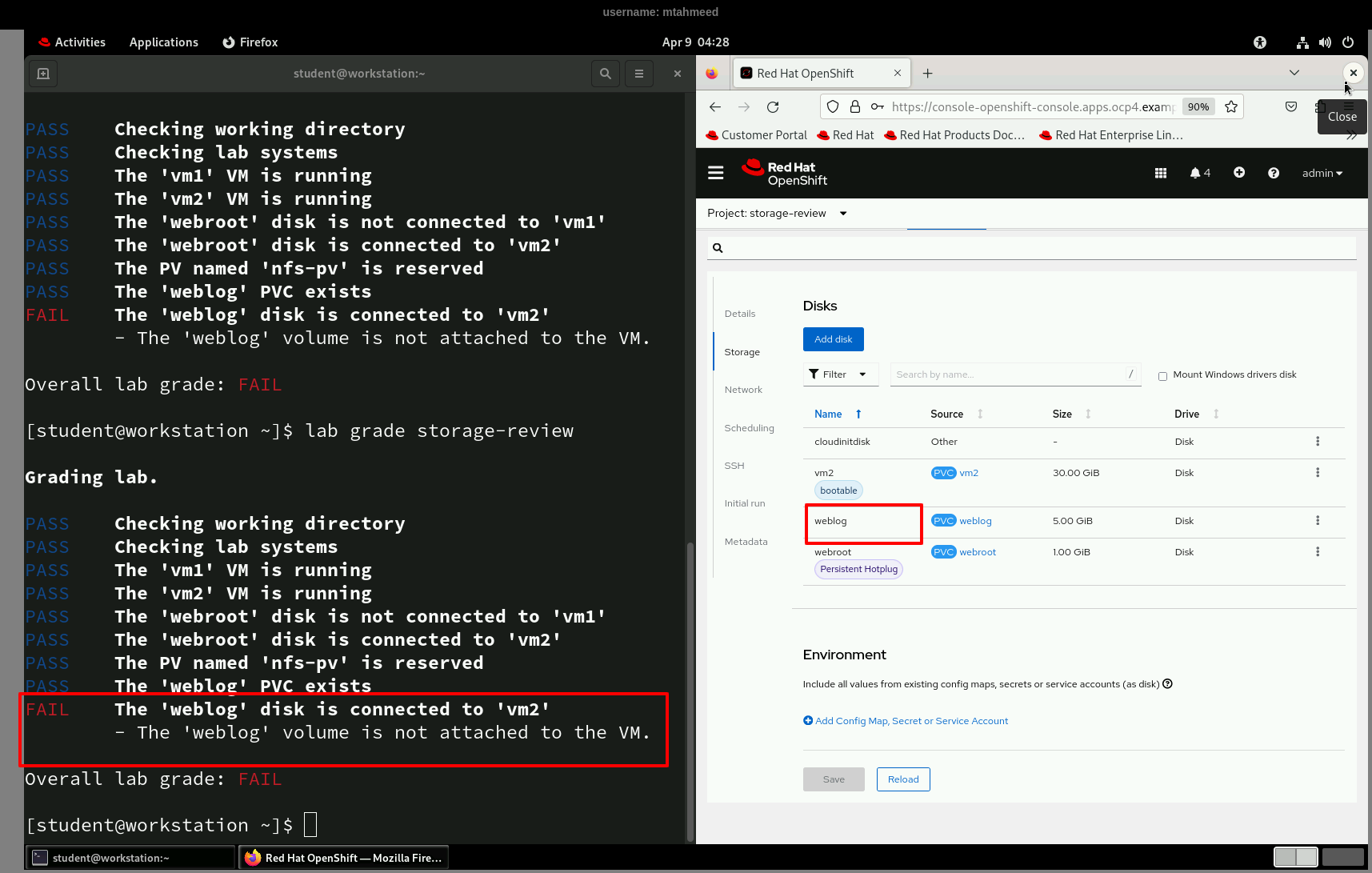Click the network status icon
This screenshot has width=1372, height=873.
coord(1303,42)
